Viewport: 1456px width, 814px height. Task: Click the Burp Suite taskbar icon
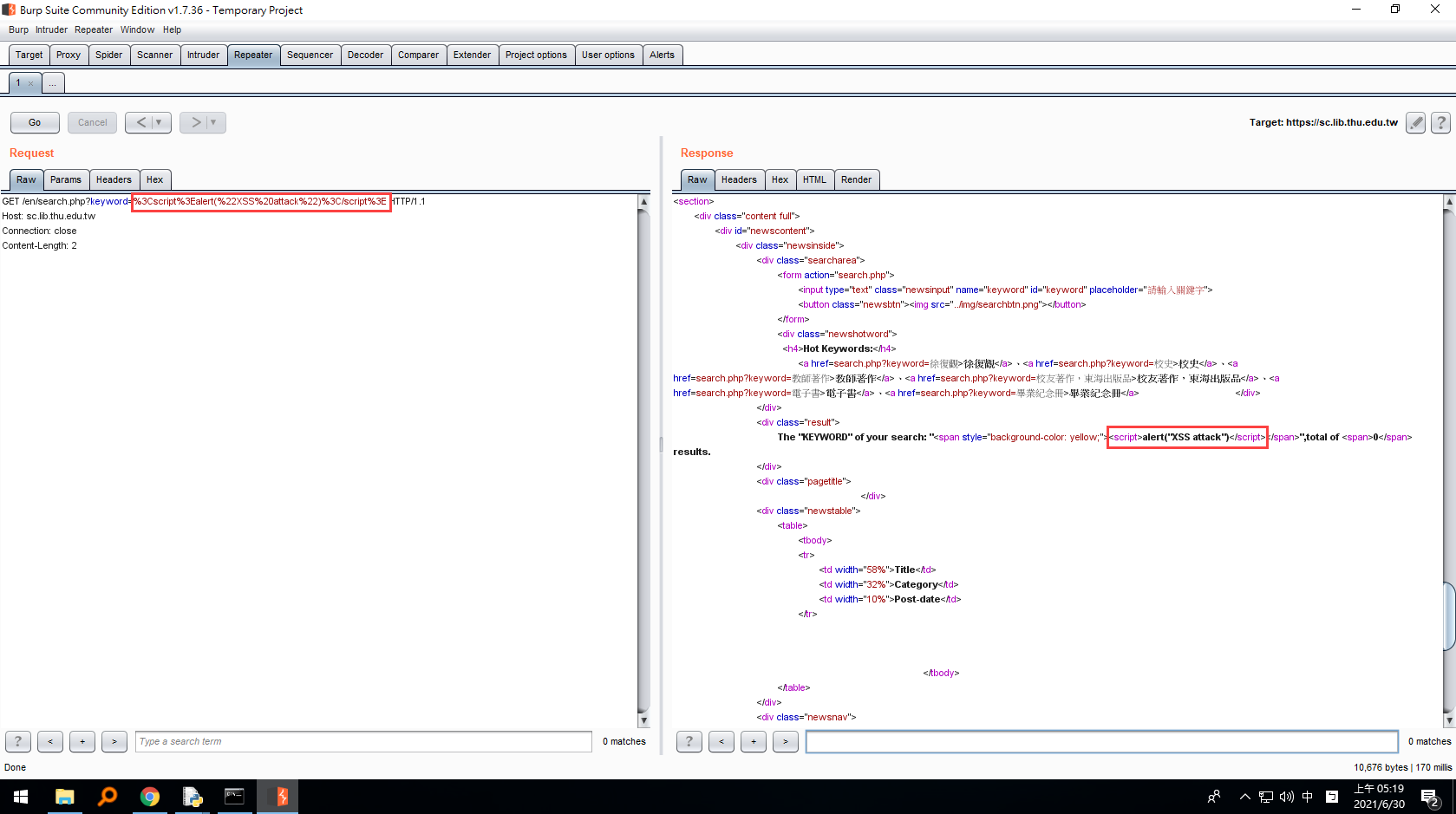point(277,797)
